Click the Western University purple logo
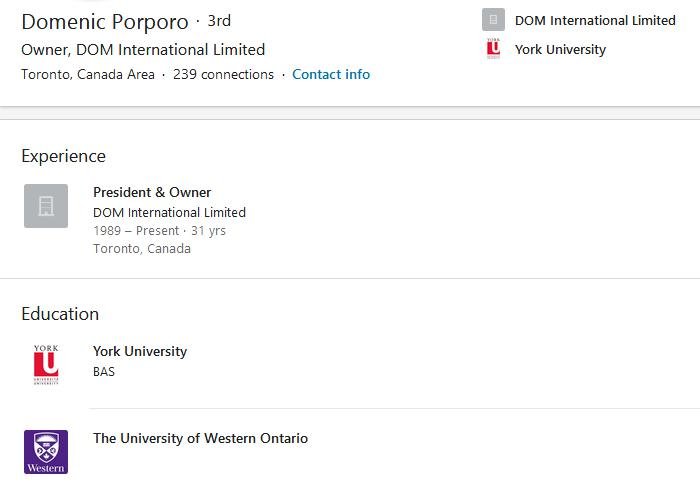The image size is (700, 487). [x=46, y=452]
